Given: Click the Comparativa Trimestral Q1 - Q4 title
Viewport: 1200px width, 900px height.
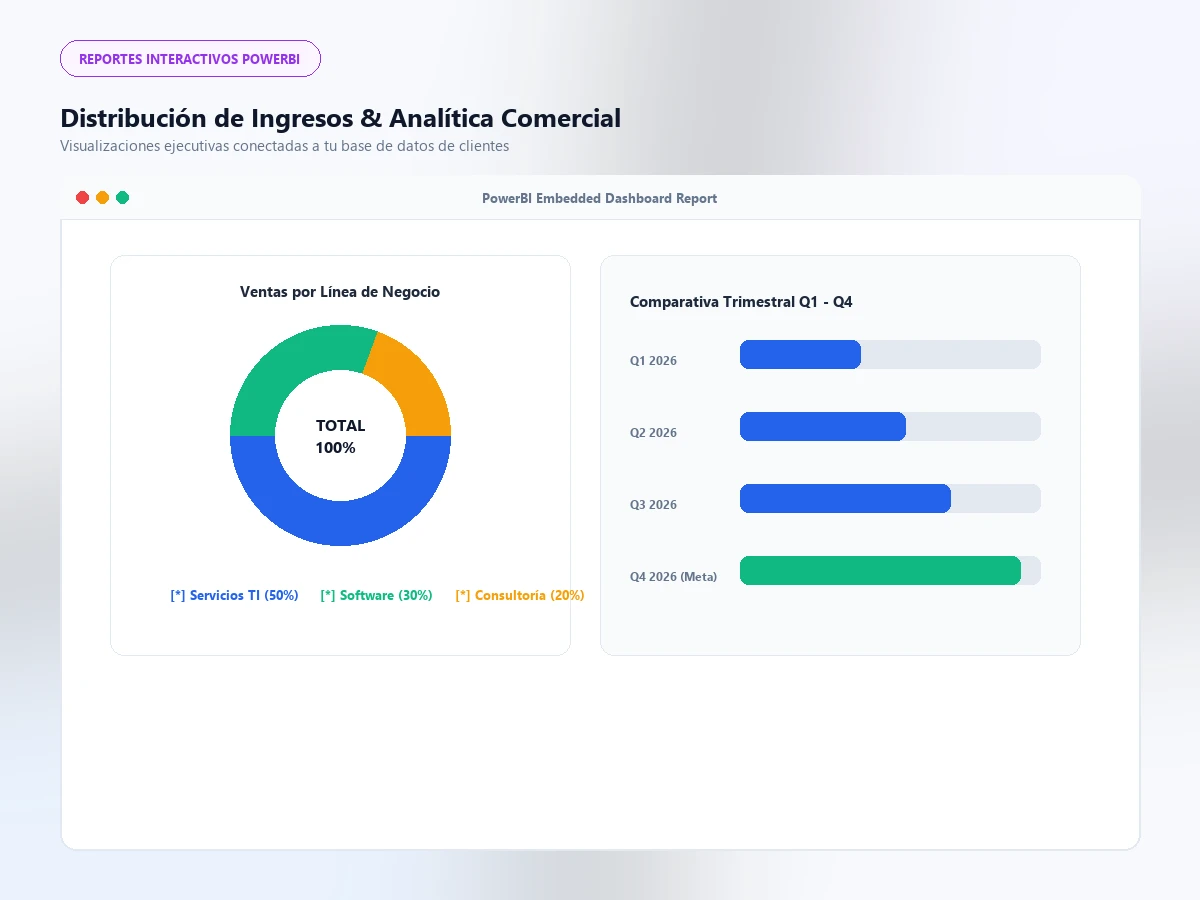Looking at the screenshot, I should 741,302.
